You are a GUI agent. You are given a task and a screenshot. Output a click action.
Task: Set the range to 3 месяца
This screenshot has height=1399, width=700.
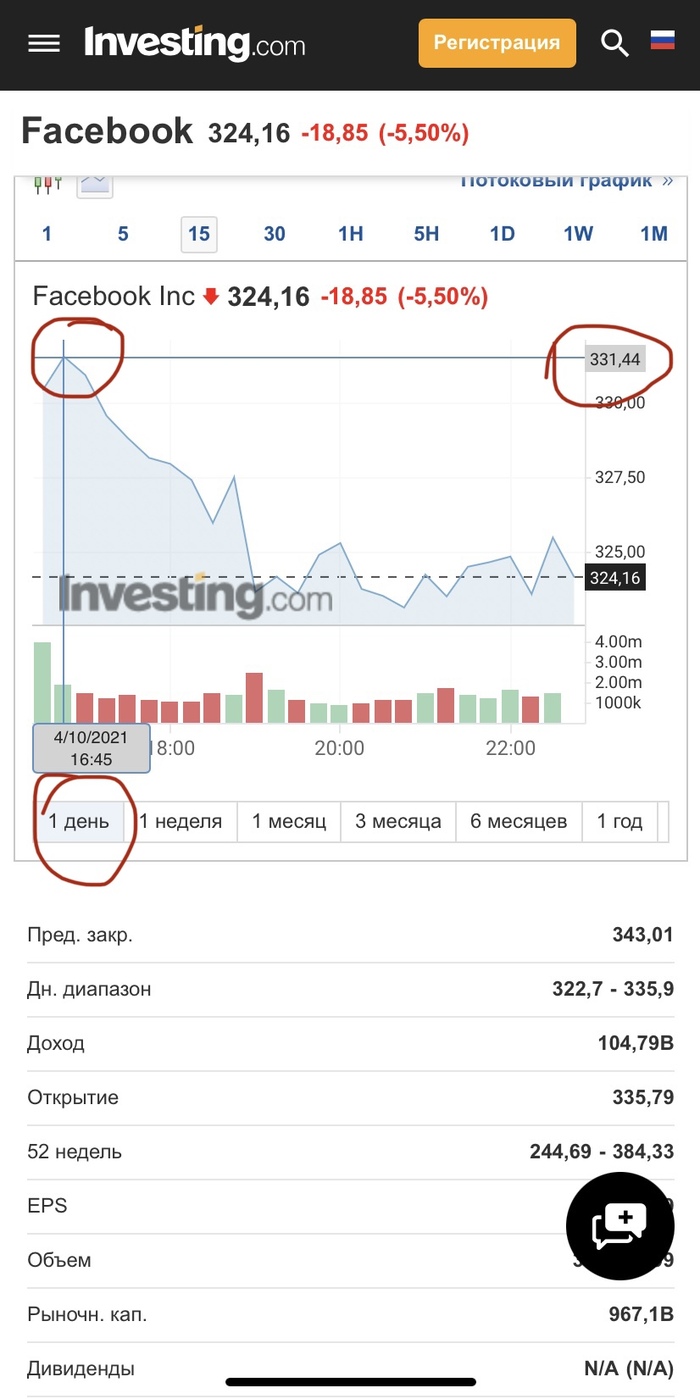pyautogui.click(x=398, y=822)
